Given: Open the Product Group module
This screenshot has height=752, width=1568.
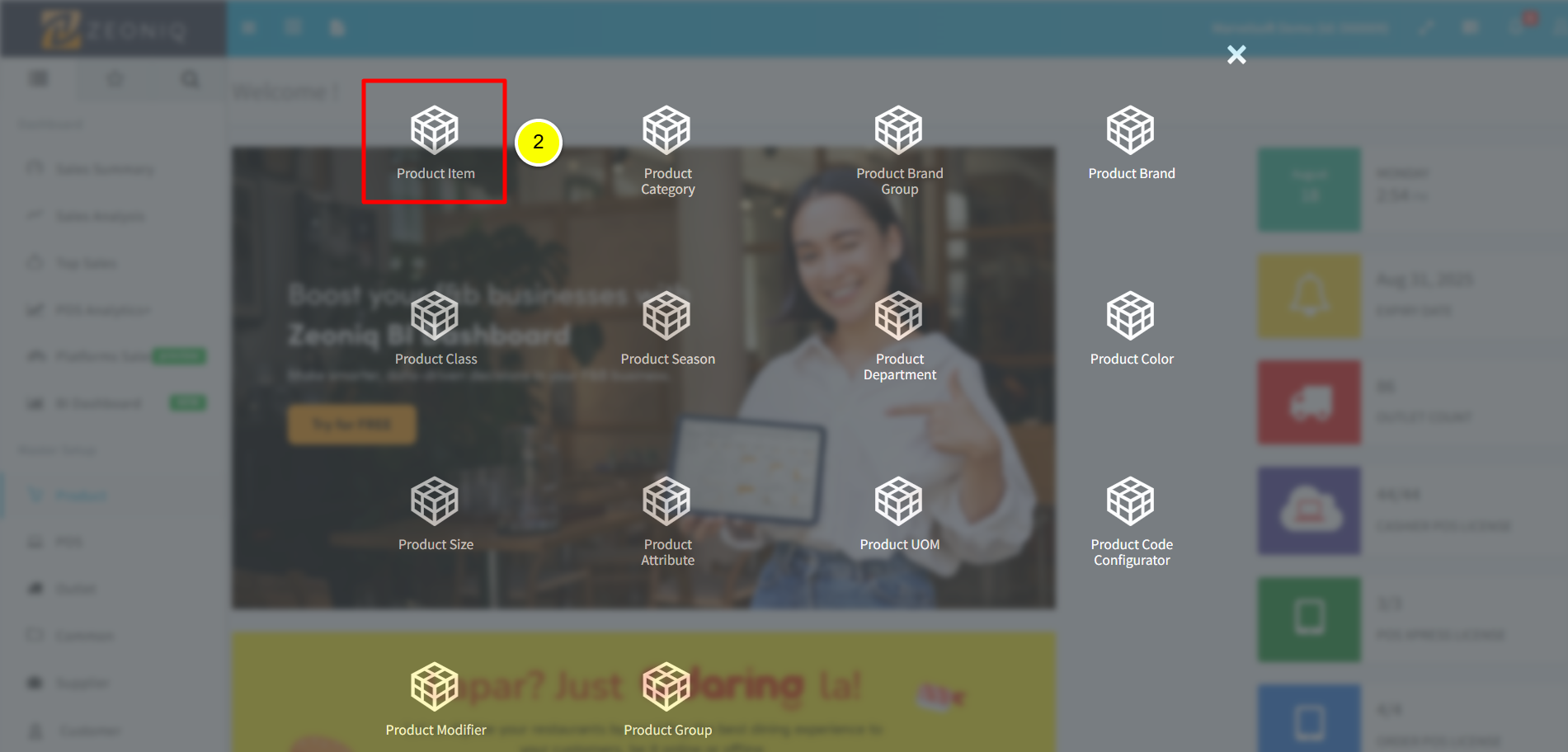Looking at the screenshot, I should click(x=667, y=698).
